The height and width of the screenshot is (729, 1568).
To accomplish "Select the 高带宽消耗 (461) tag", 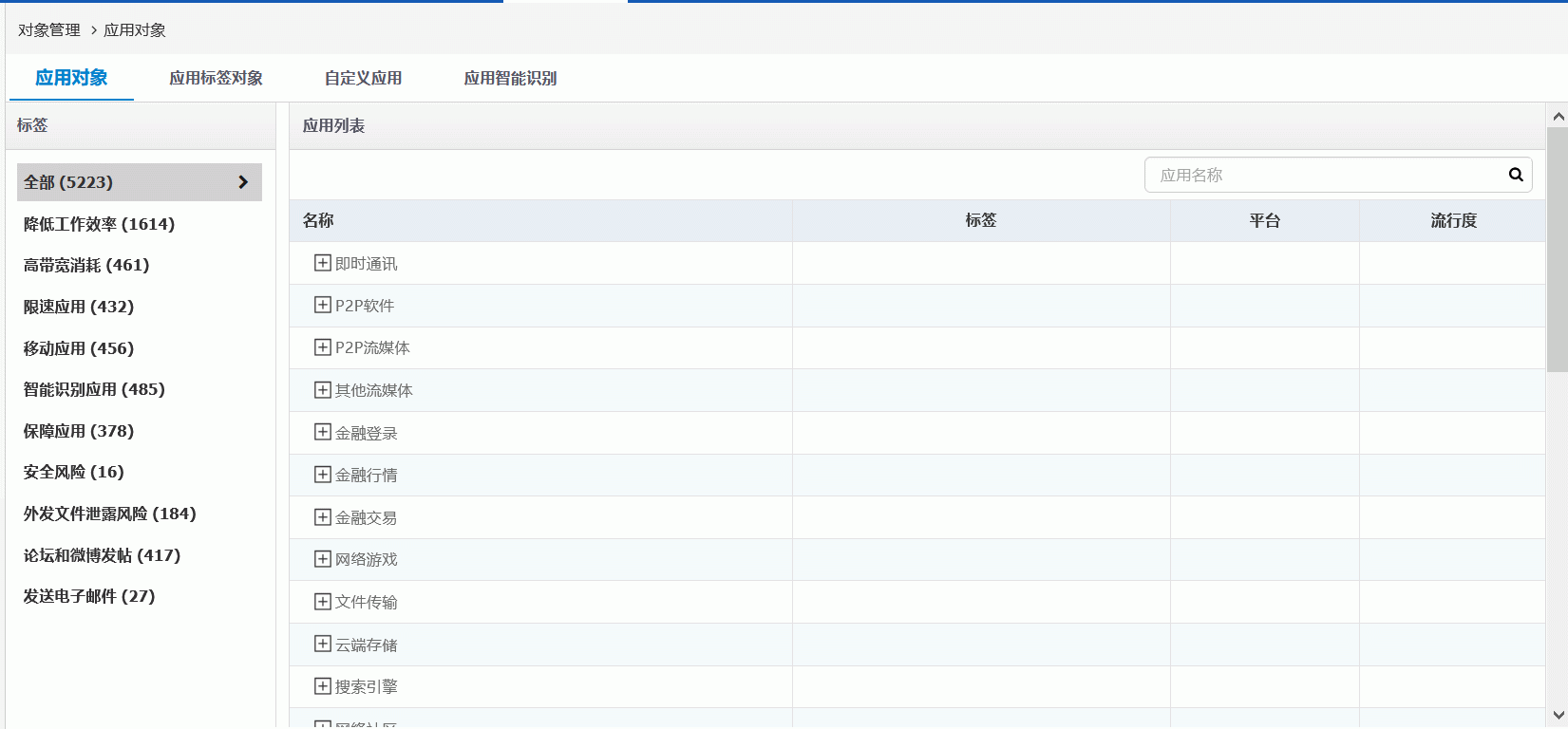I will (86, 265).
